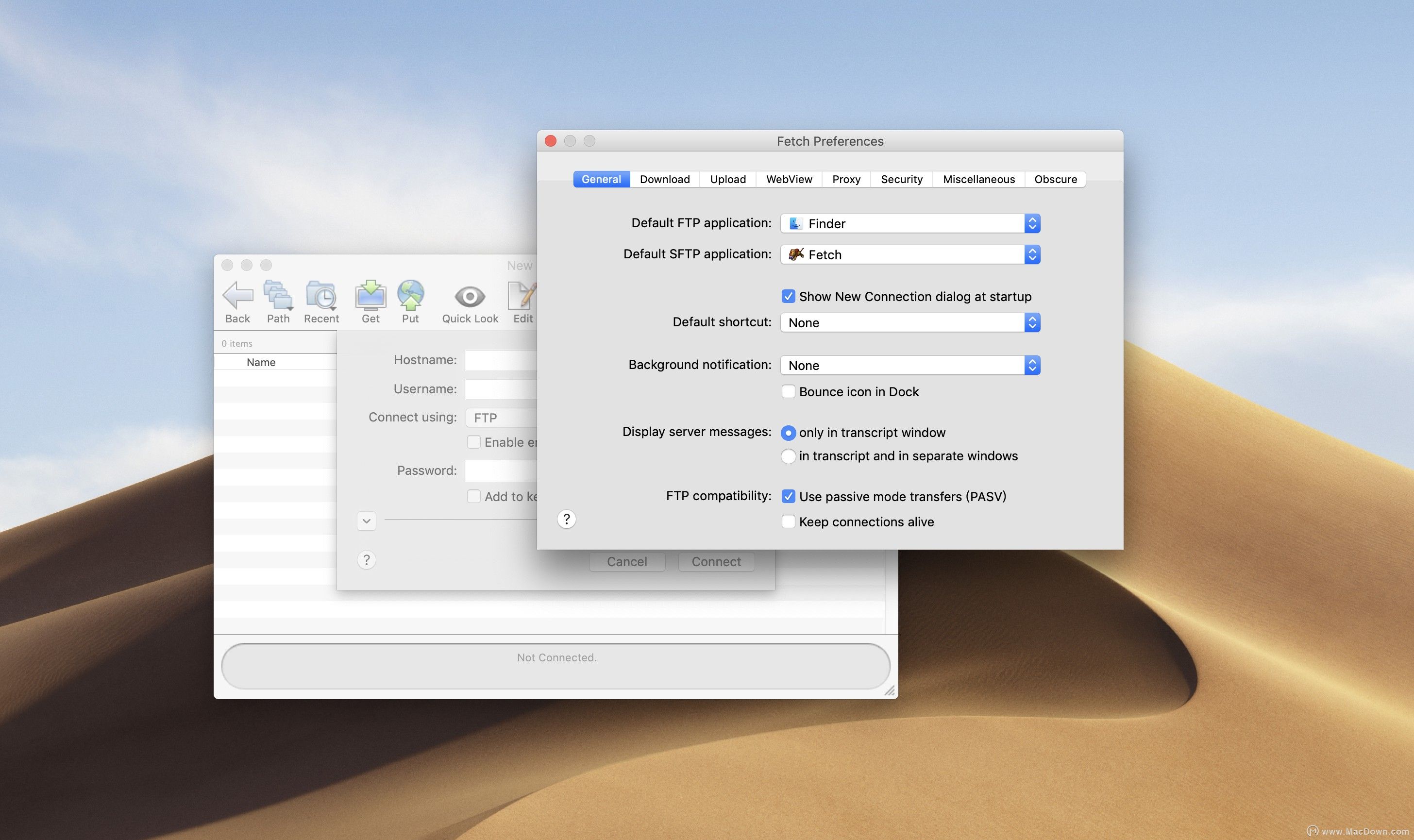This screenshot has width=1414, height=840.
Task: Cancel the New Connection dialog
Action: tap(626, 561)
